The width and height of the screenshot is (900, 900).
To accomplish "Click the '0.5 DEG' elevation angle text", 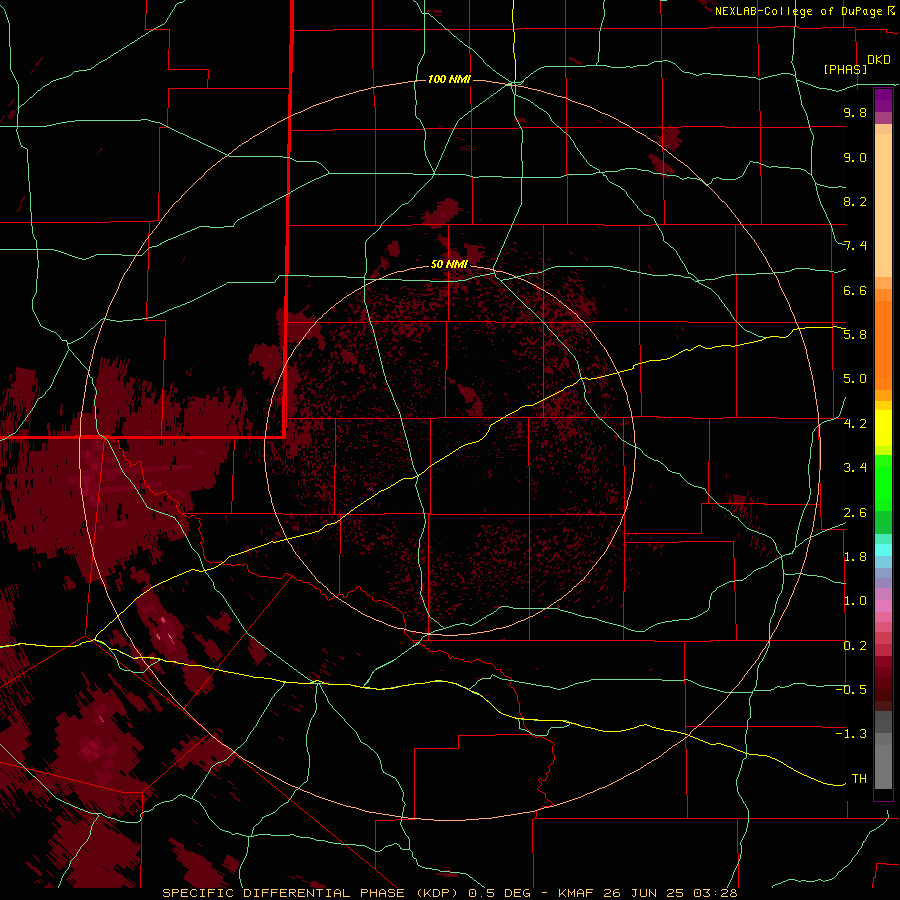I will (499, 893).
